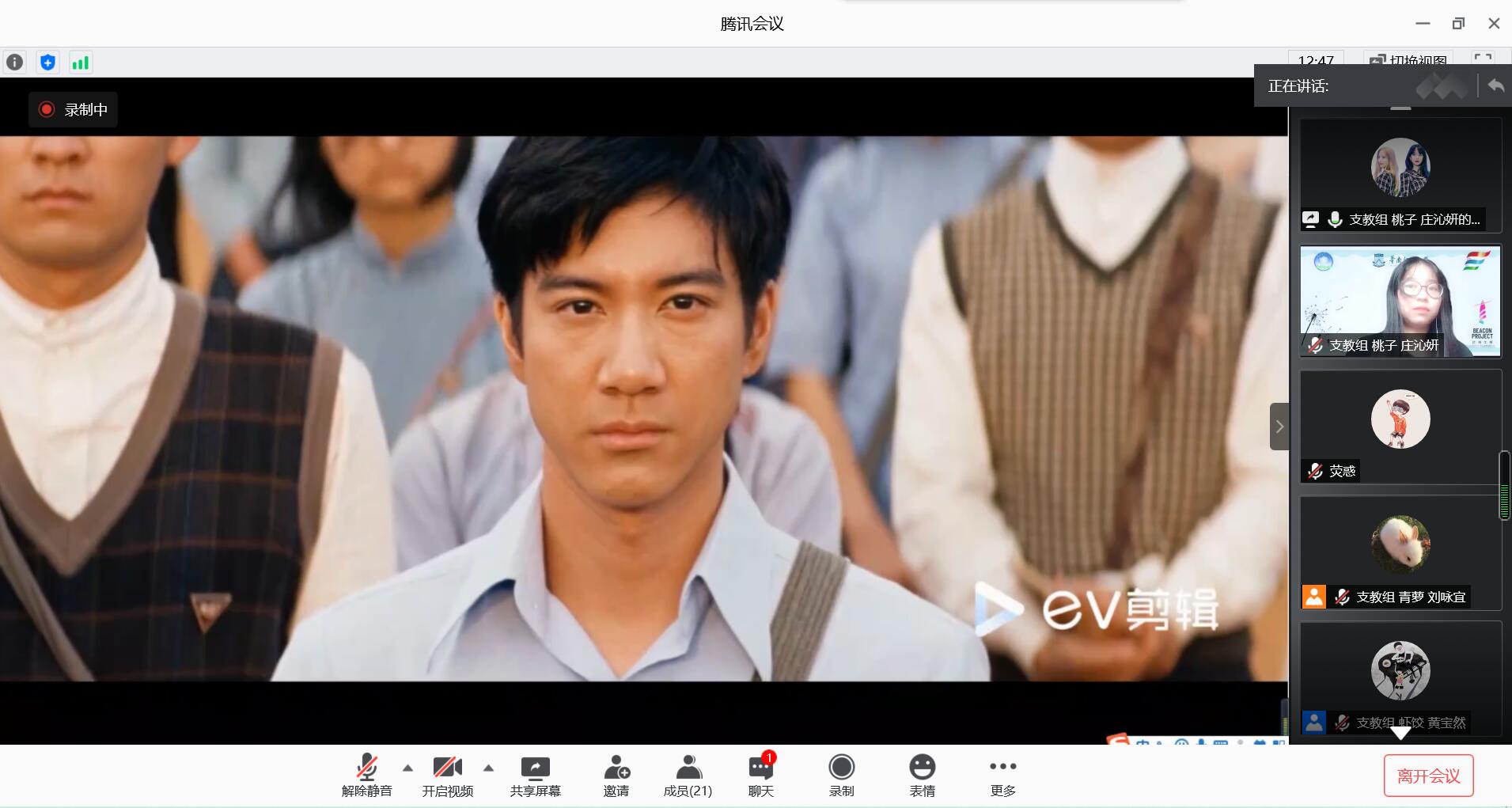This screenshot has height=808, width=1512.
Task: Open the meeting info icon
Action: click(x=15, y=63)
